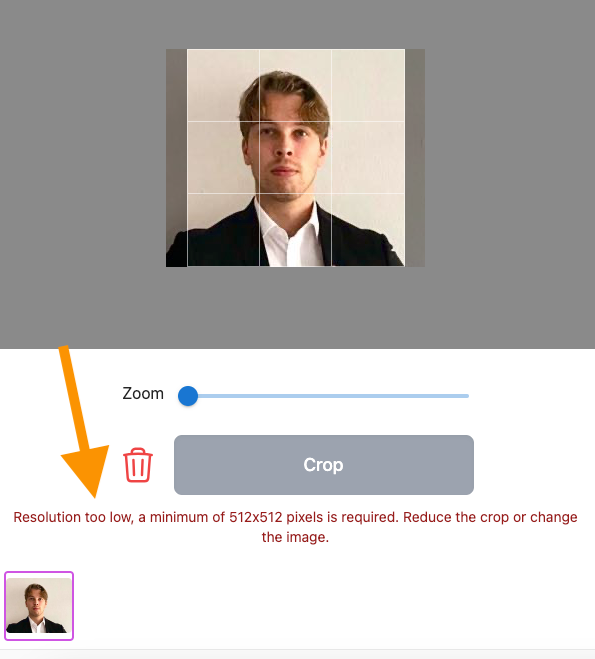The width and height of the screenshot is (595, 659).
Task: Select the portrait thumbnail with the purple border
Action: (x=39, y=606)
